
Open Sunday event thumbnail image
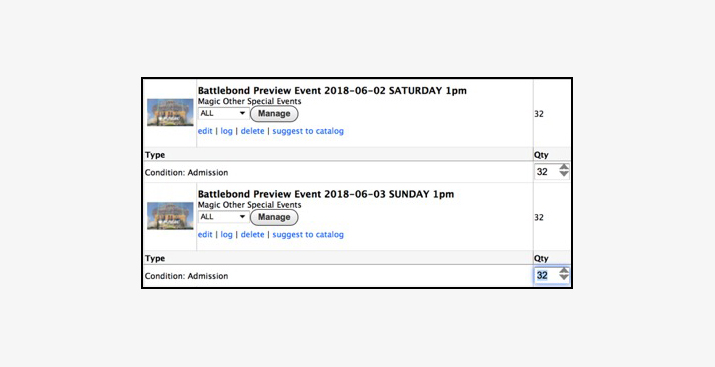tap(170, 216)
